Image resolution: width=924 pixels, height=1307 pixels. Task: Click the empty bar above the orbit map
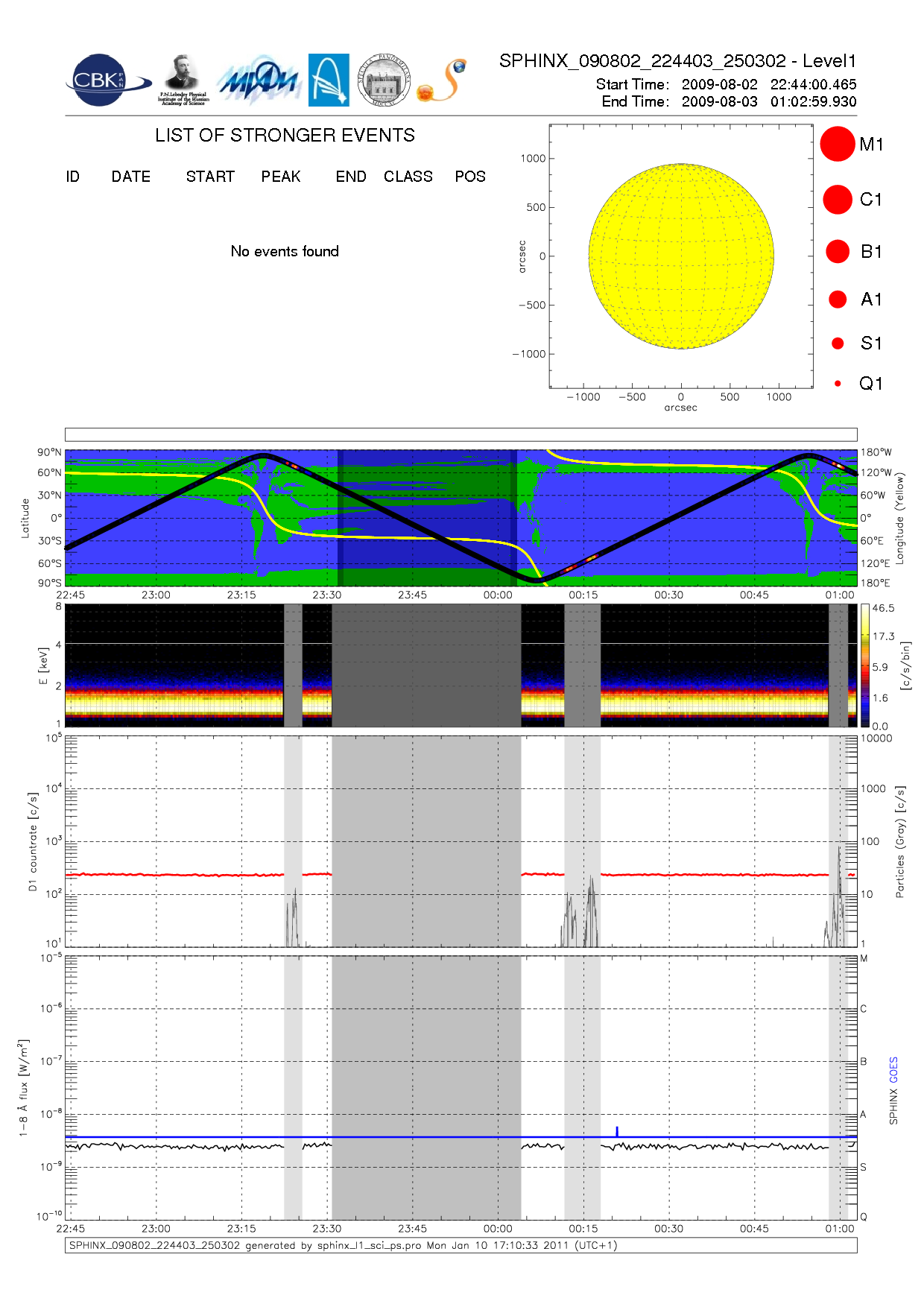[x=461, y=434]
